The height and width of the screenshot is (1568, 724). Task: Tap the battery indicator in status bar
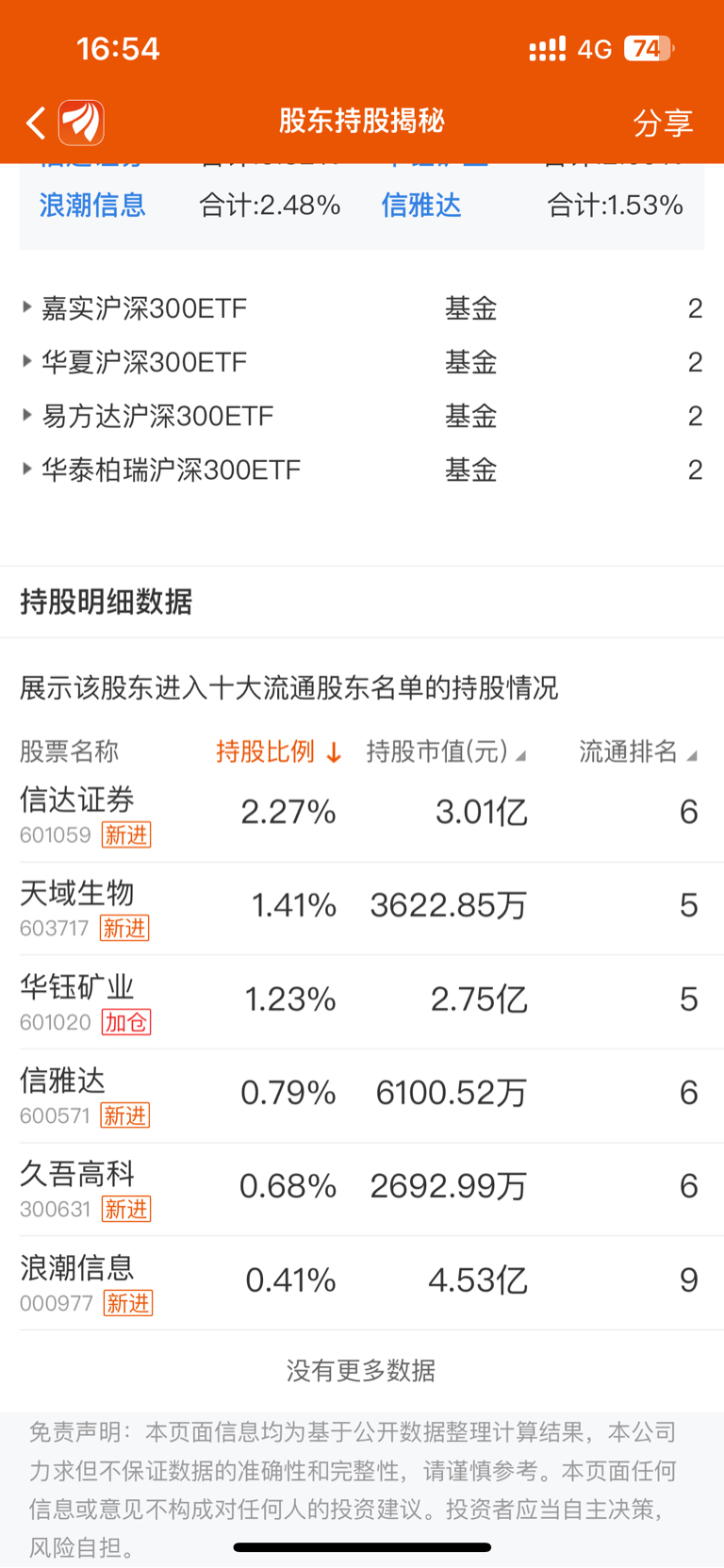[649, 48]
